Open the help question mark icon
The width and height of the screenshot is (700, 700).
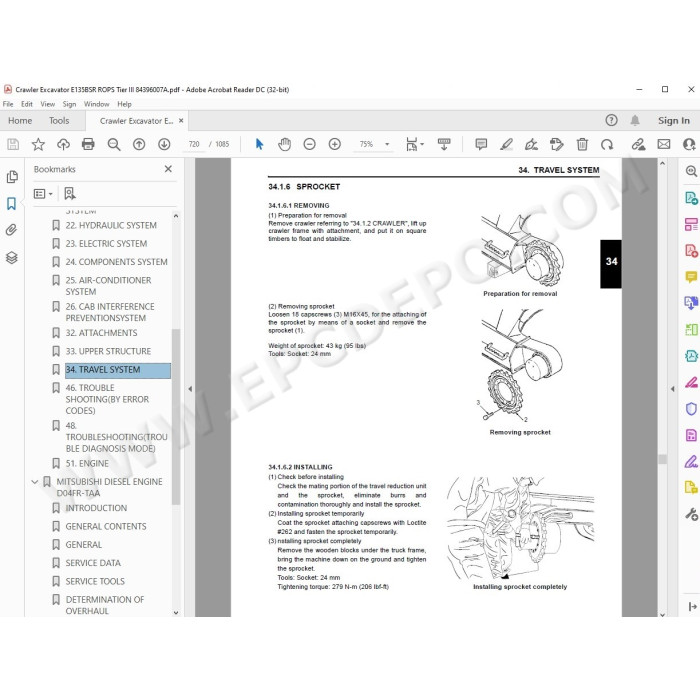point(611,120)
